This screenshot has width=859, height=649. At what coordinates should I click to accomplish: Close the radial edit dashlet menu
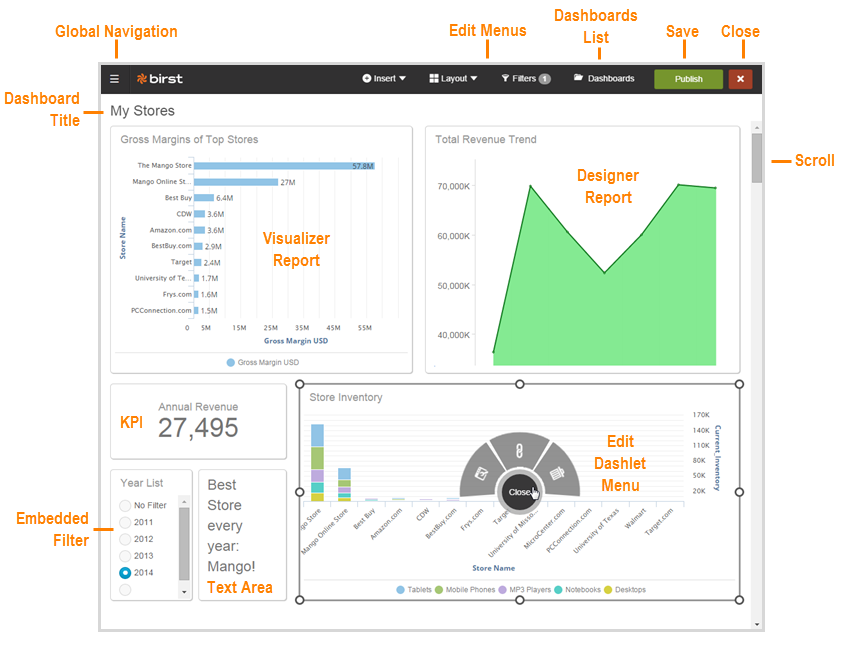[x=520, y=492]
